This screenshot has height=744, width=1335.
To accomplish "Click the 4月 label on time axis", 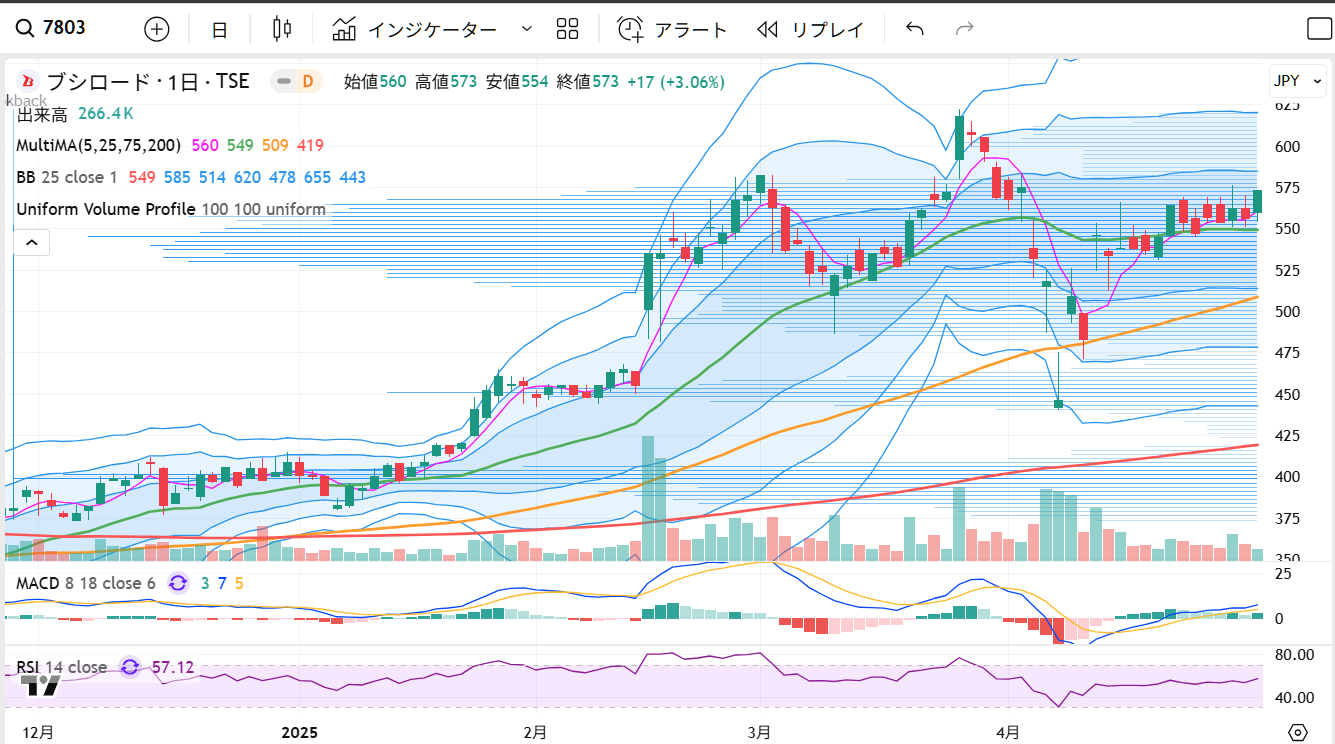I will coord(1008,733).
